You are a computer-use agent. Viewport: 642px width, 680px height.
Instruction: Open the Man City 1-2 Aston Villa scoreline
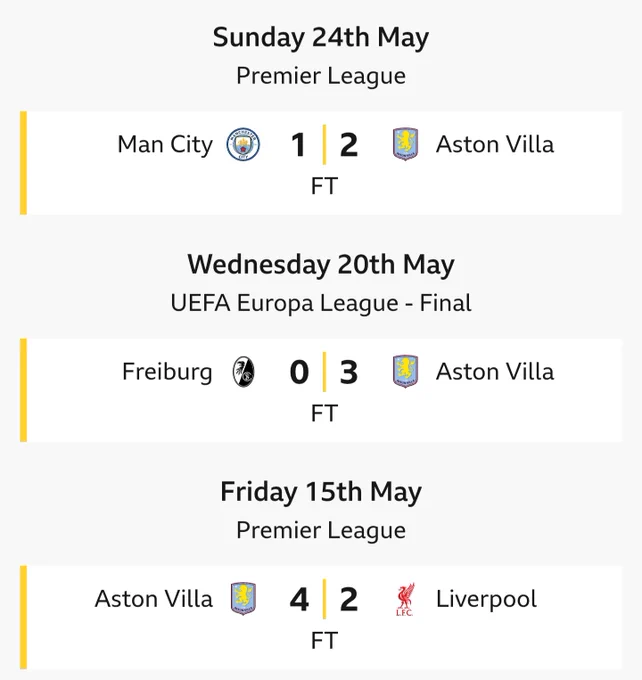coord(324,145)
